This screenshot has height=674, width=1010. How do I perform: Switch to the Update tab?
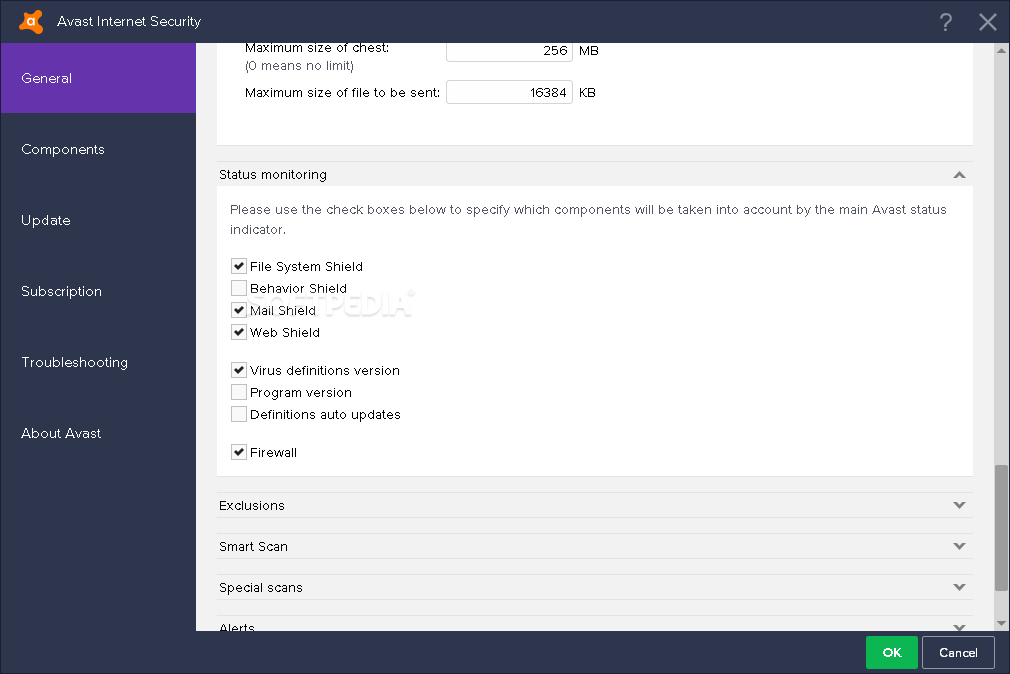(x=46, y=221)
